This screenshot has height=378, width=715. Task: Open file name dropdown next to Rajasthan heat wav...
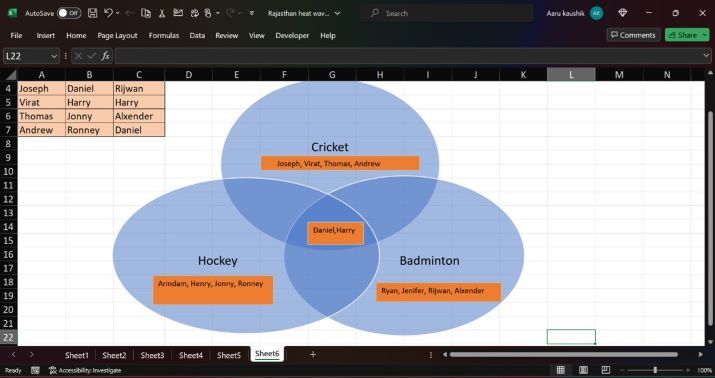(x=337, y=13)
